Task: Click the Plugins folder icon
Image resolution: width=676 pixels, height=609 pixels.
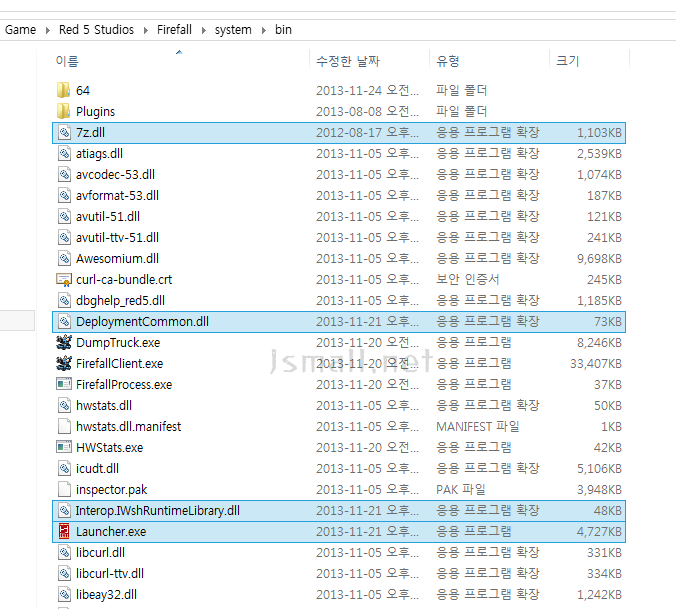Action: tap(63, 111)
